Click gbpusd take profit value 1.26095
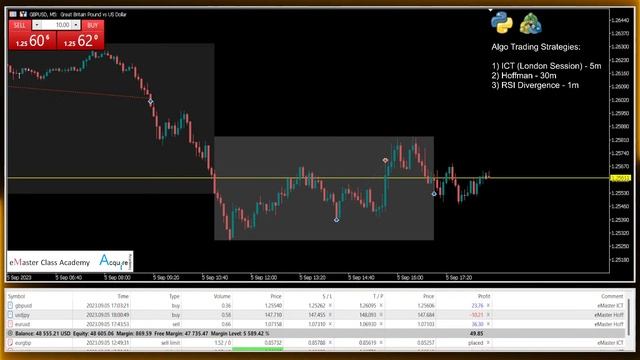640x360 pixels. 367,305
